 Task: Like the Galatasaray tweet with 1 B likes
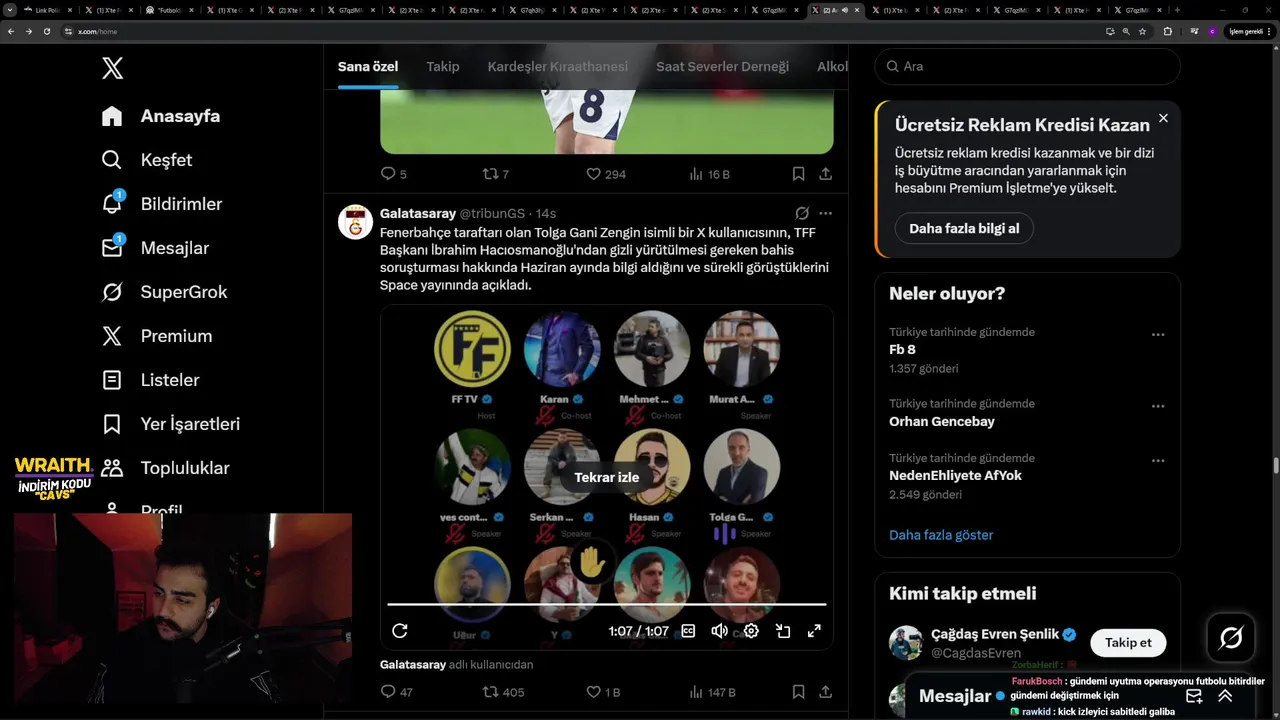[603, 692]
